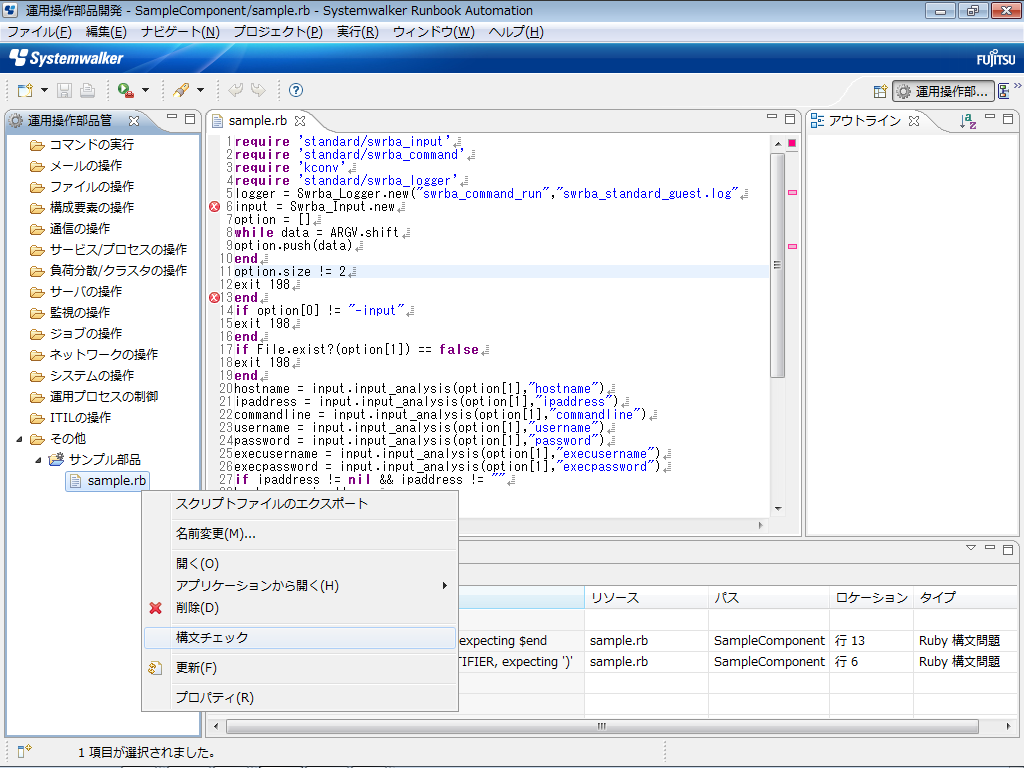Close the アウトライン view tab

pos(914,121)
